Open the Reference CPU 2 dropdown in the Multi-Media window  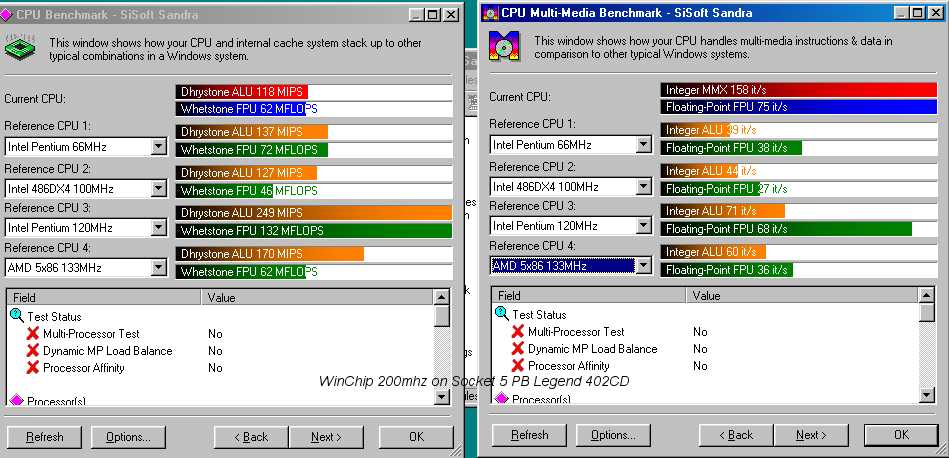pos(643,185)
